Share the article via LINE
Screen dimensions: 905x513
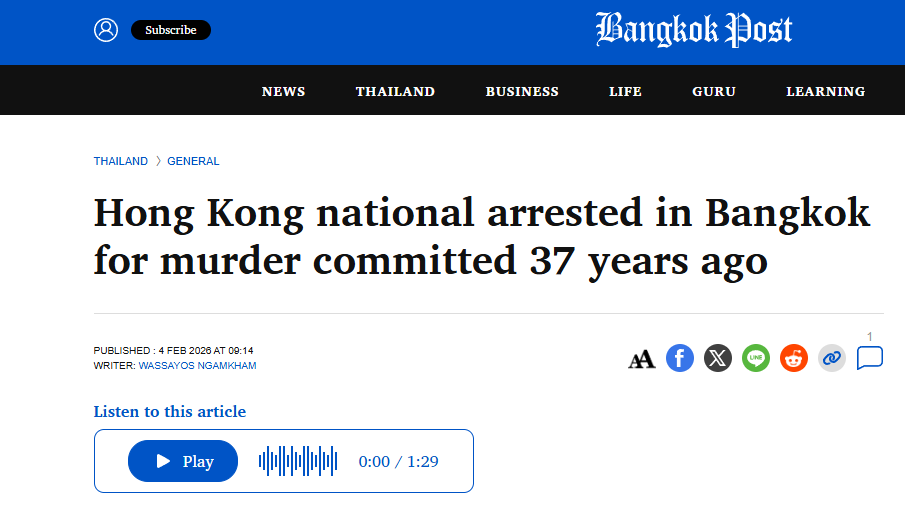[x=756, y=358]
